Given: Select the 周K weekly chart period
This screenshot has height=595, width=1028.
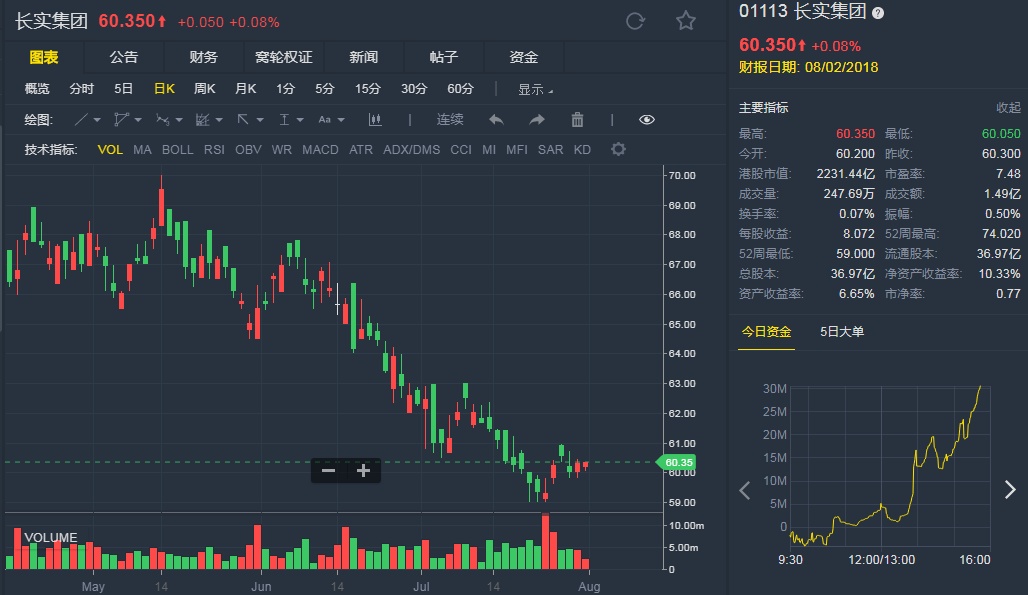Looking at the screenshot, I should tap(205, 89).
